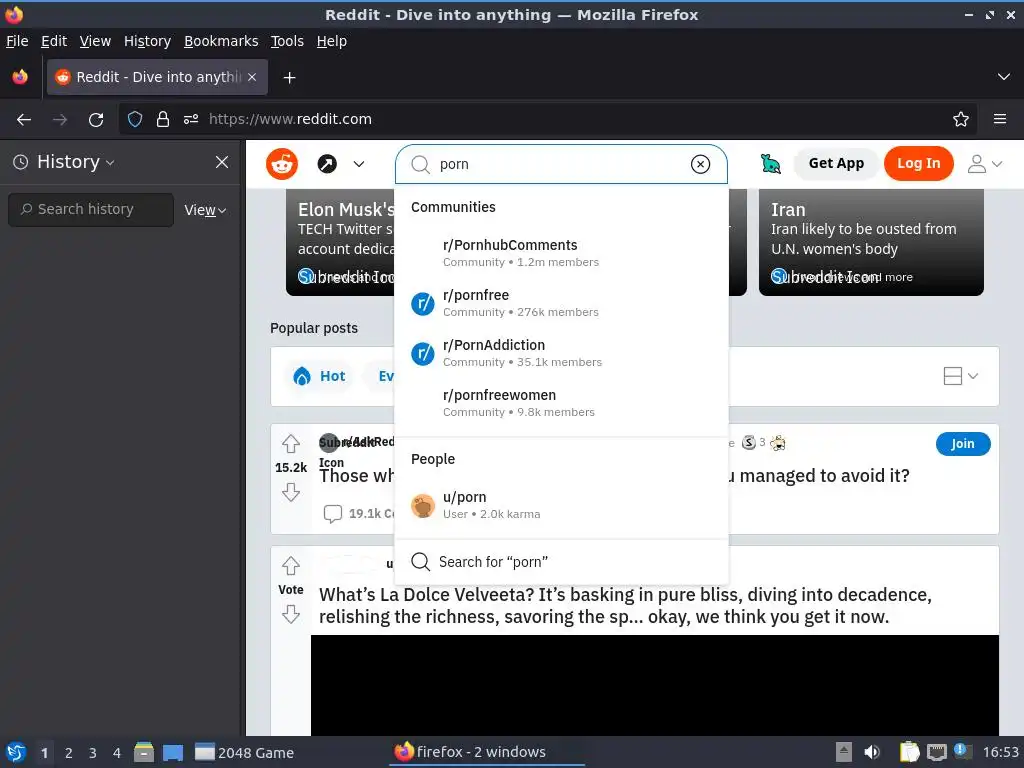Open the Popular arrow icon in Reddit header
The height and width of the screenshot is (768, 1024).
(327, 163)
